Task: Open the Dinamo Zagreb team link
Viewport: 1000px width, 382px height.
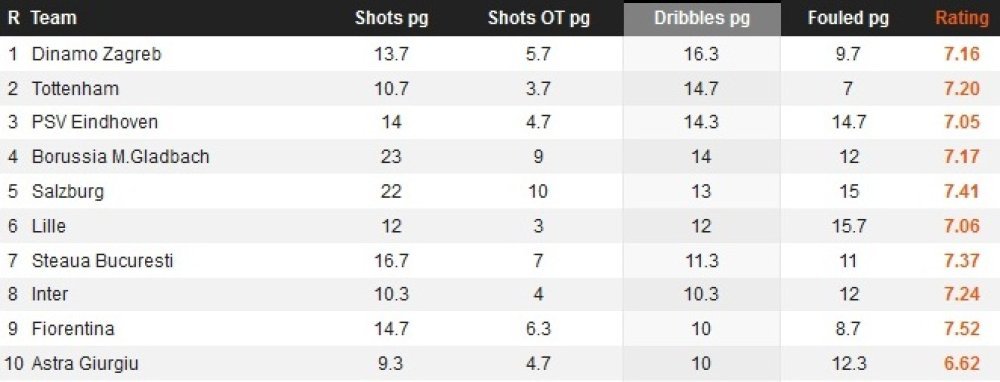Action: click(x=96, y=54)
